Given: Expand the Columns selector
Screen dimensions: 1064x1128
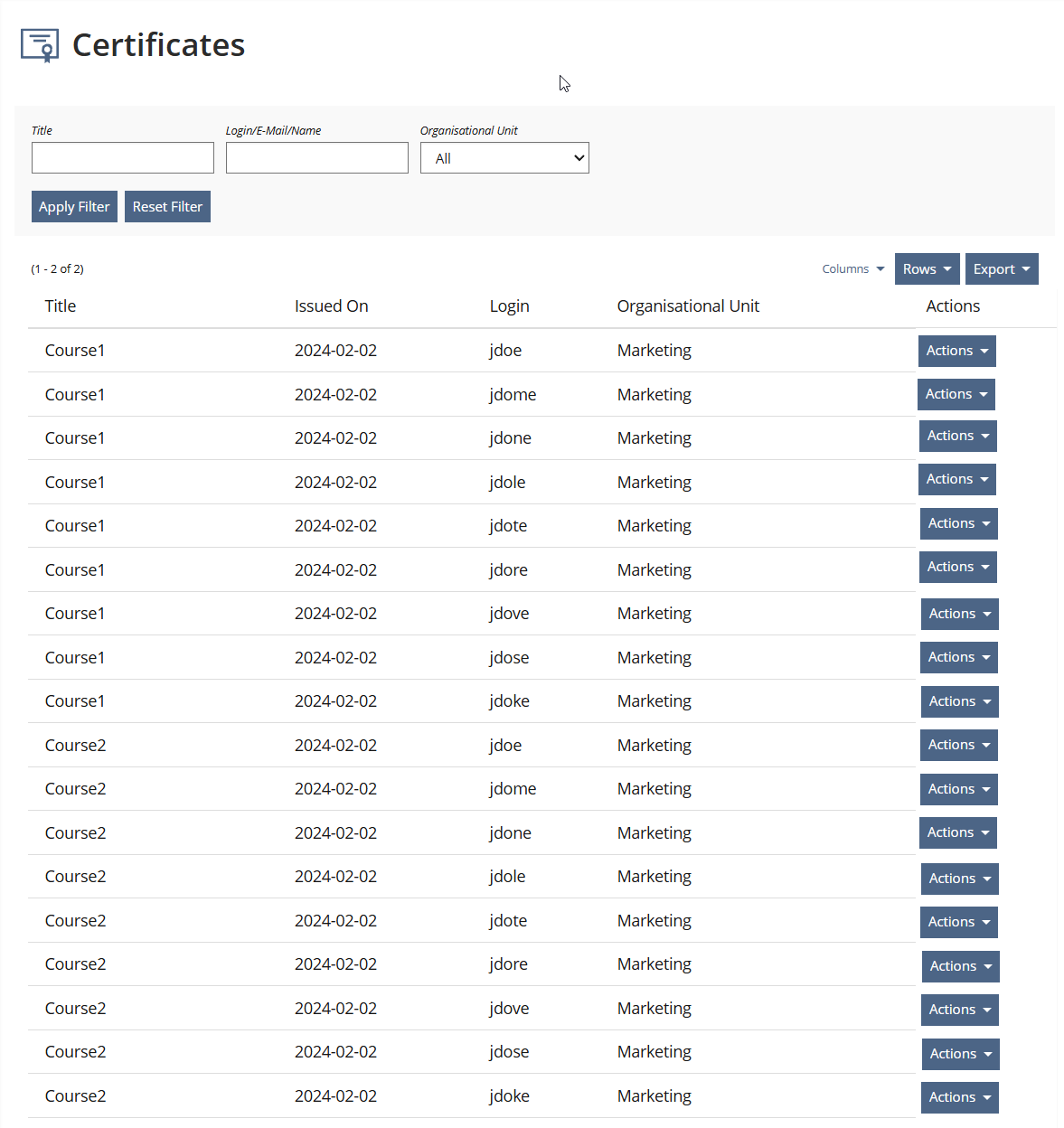Looking at the screenshot, I should pyautogui.click(x=852, y=269).
